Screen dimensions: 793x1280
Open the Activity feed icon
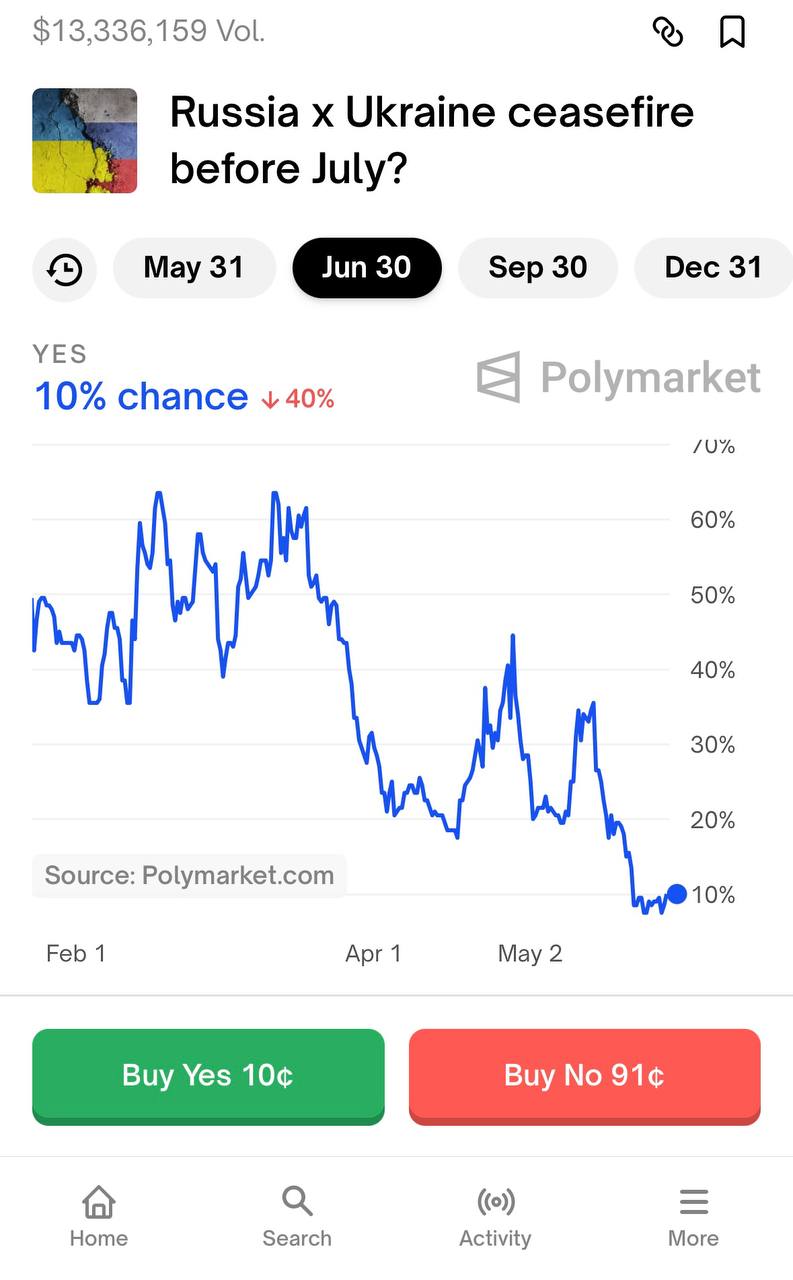[x=495, y=1216]
